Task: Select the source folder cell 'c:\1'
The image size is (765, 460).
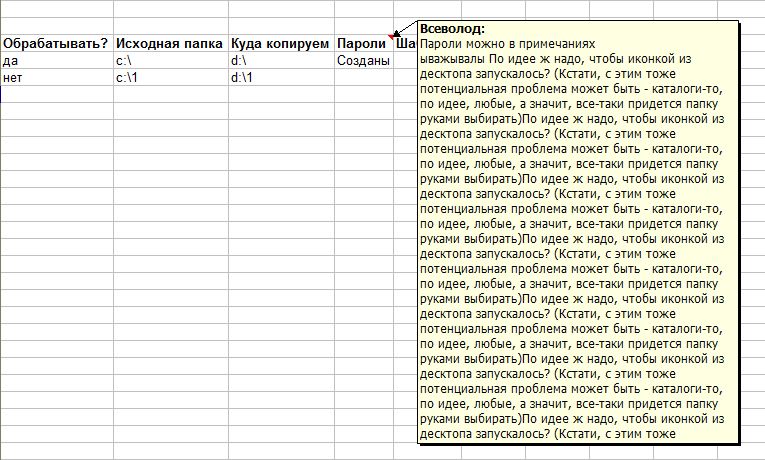Action: [171, 78]
